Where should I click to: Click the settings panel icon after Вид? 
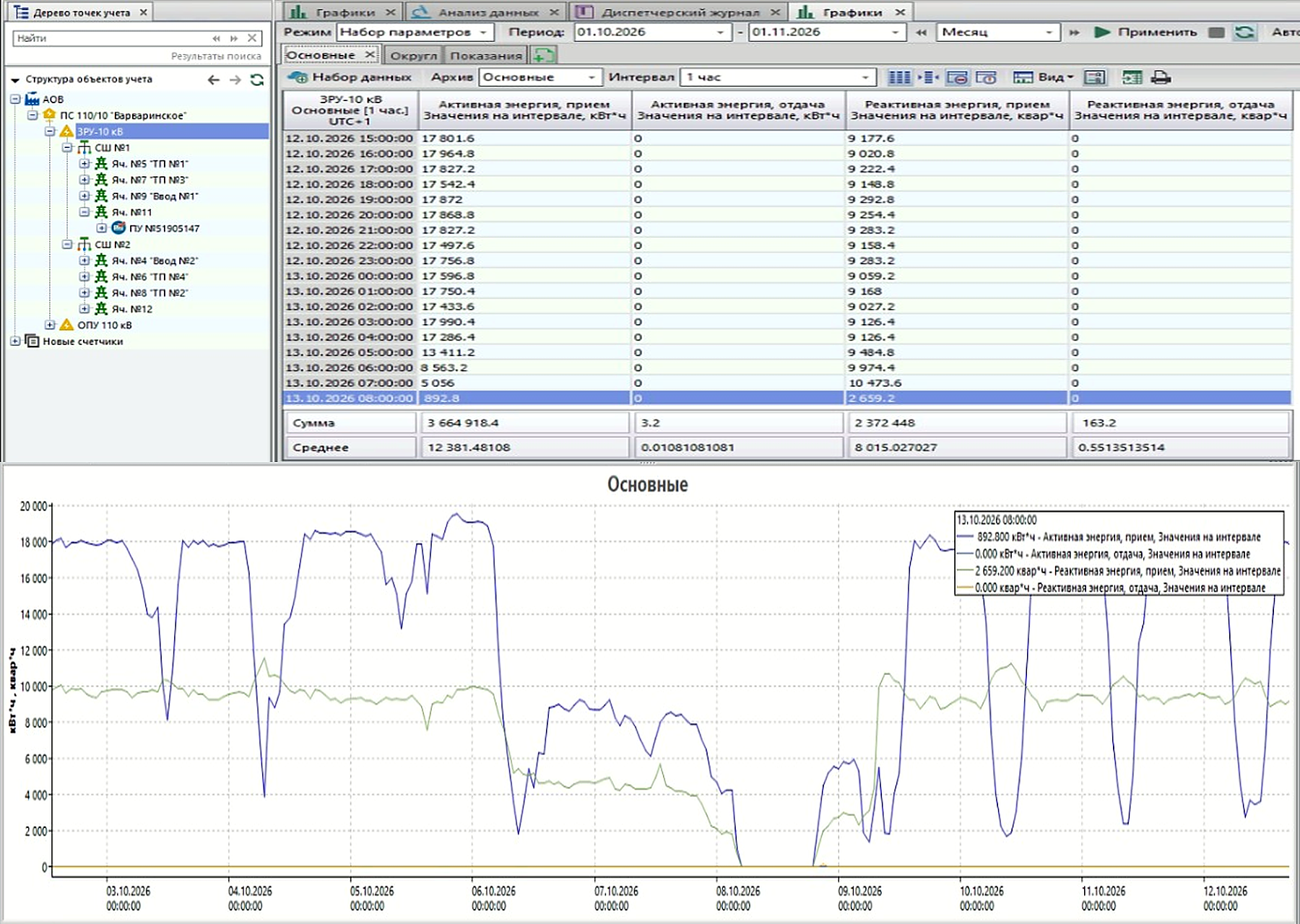click(x=1095, y=77)
